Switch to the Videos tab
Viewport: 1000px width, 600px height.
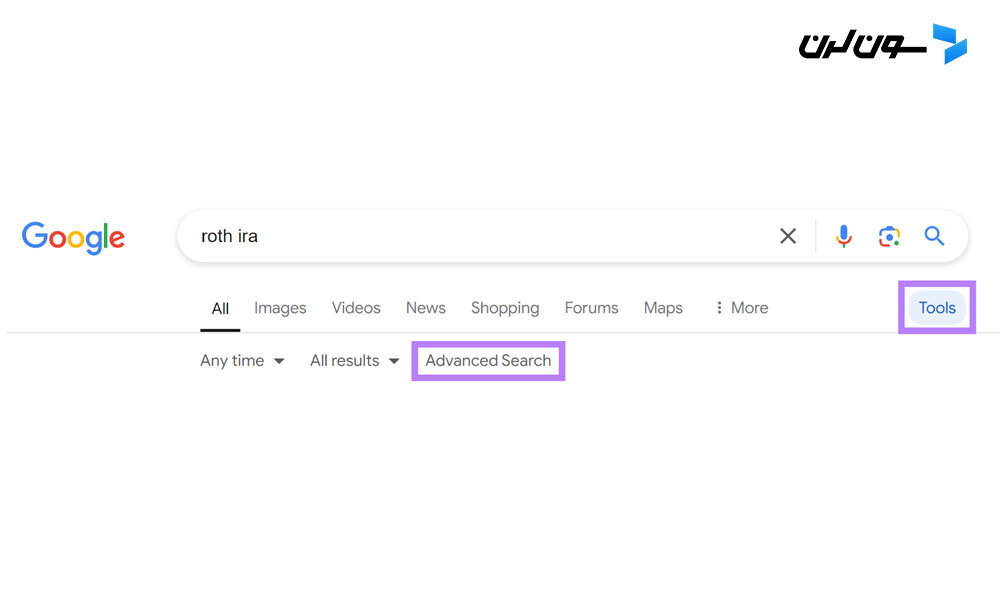[x=356, y=308]
